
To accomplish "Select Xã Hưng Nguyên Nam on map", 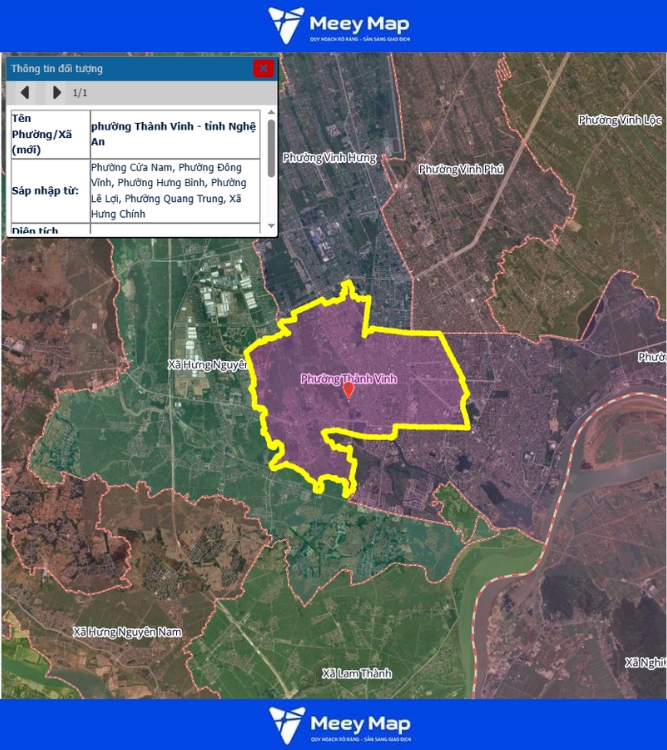I will (128, 632).
